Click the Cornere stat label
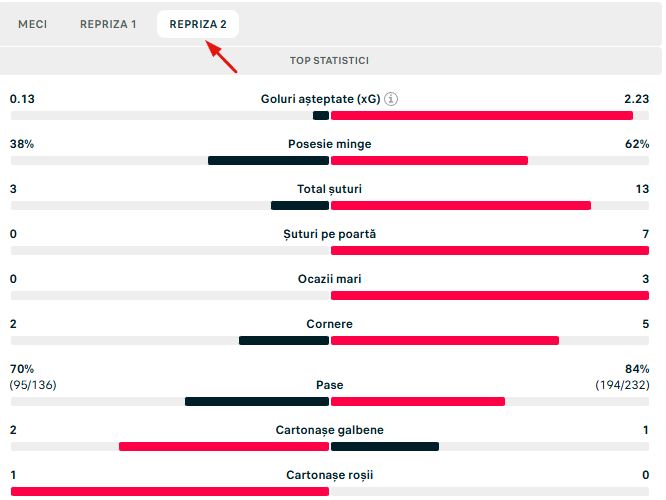This screenshot has height=500, width=666. pyautogui.click(x=329, y=324)
